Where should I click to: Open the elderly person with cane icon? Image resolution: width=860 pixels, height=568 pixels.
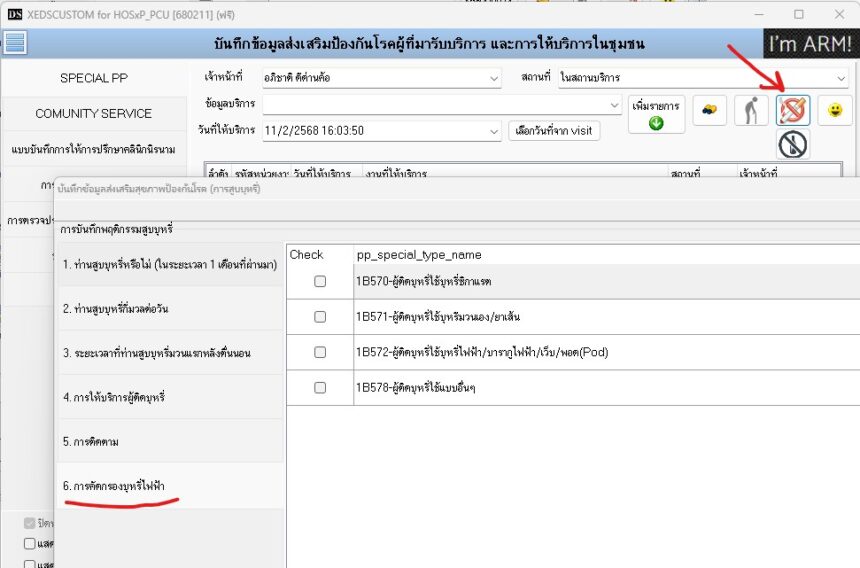(x=751, y=111)
